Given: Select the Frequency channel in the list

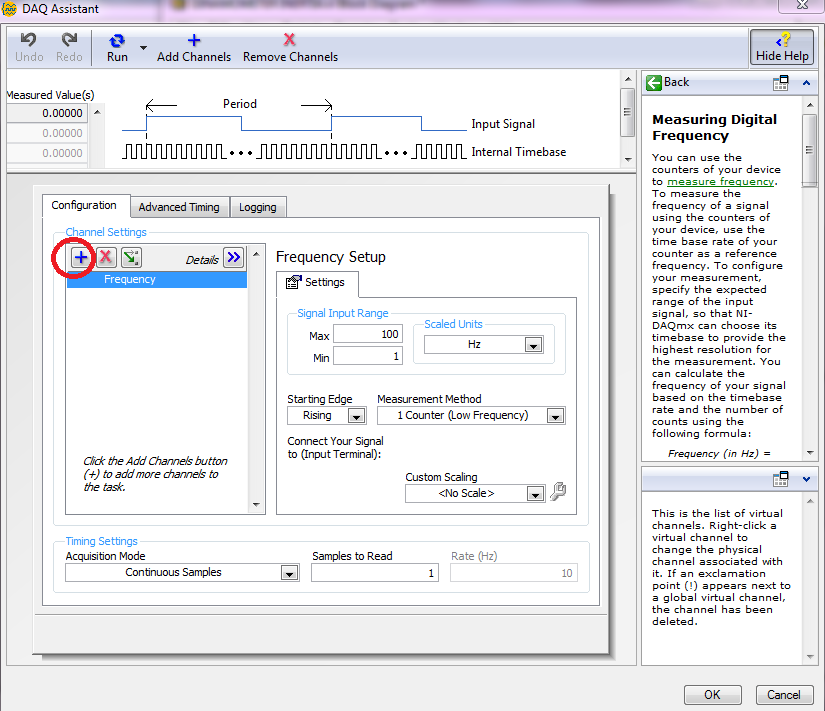Looking at the screenshot, I should point(130,280).
